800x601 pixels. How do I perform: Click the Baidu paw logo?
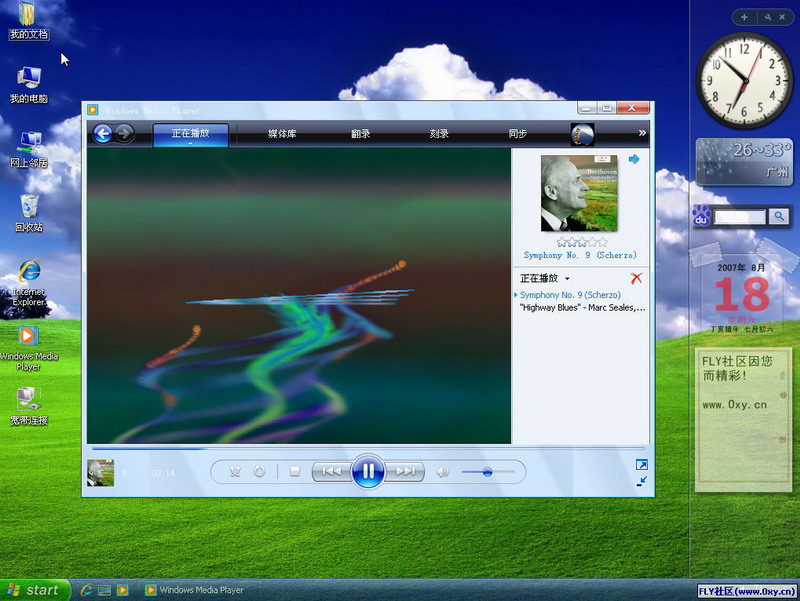coord(702,216)
